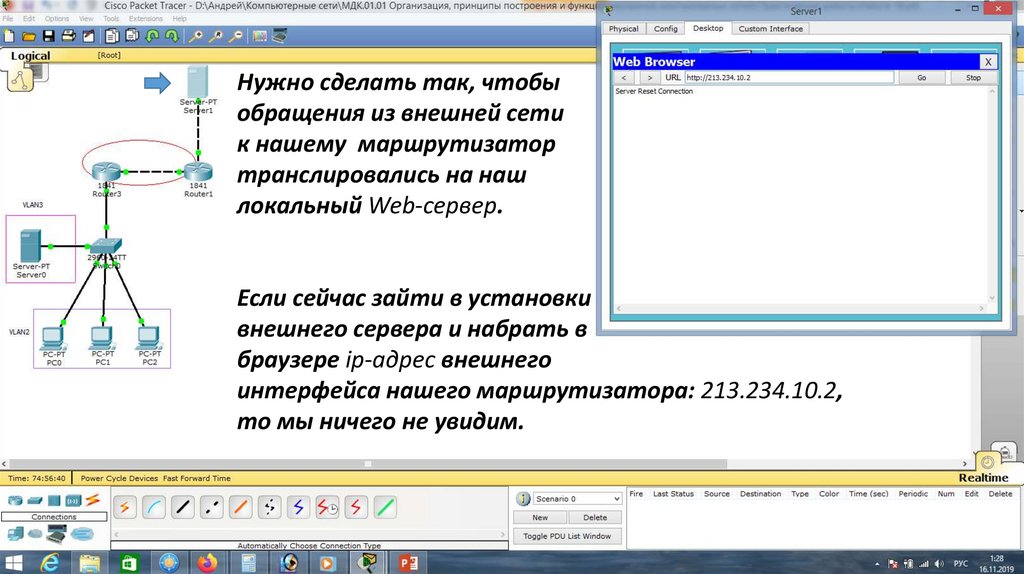Select the Custom Made Devices category icon
Image resolution: width=1024 pixels, height=574 pixels.
57,535
